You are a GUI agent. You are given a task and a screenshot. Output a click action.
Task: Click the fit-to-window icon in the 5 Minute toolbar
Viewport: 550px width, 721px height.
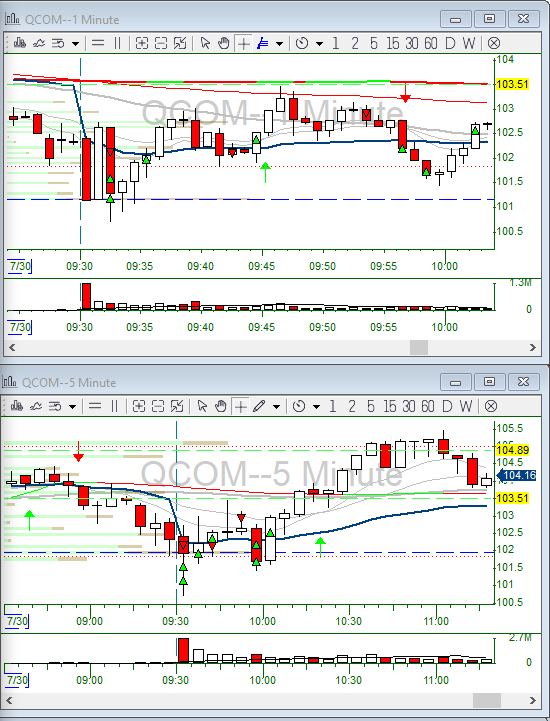pyautogui.click(x=177, y=406)
